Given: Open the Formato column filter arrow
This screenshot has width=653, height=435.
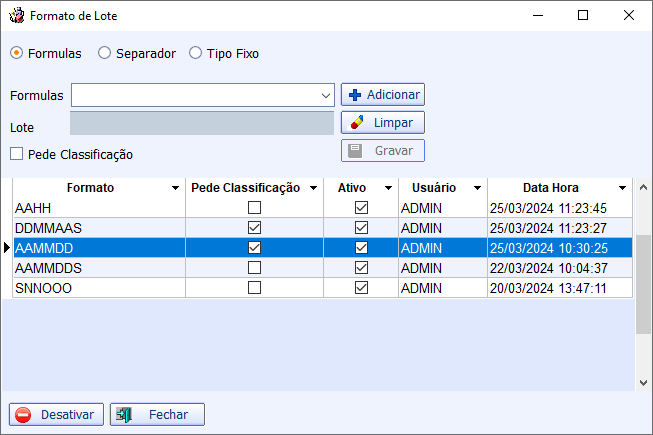Looking at the screenshot, I should (x=176, y=188).
